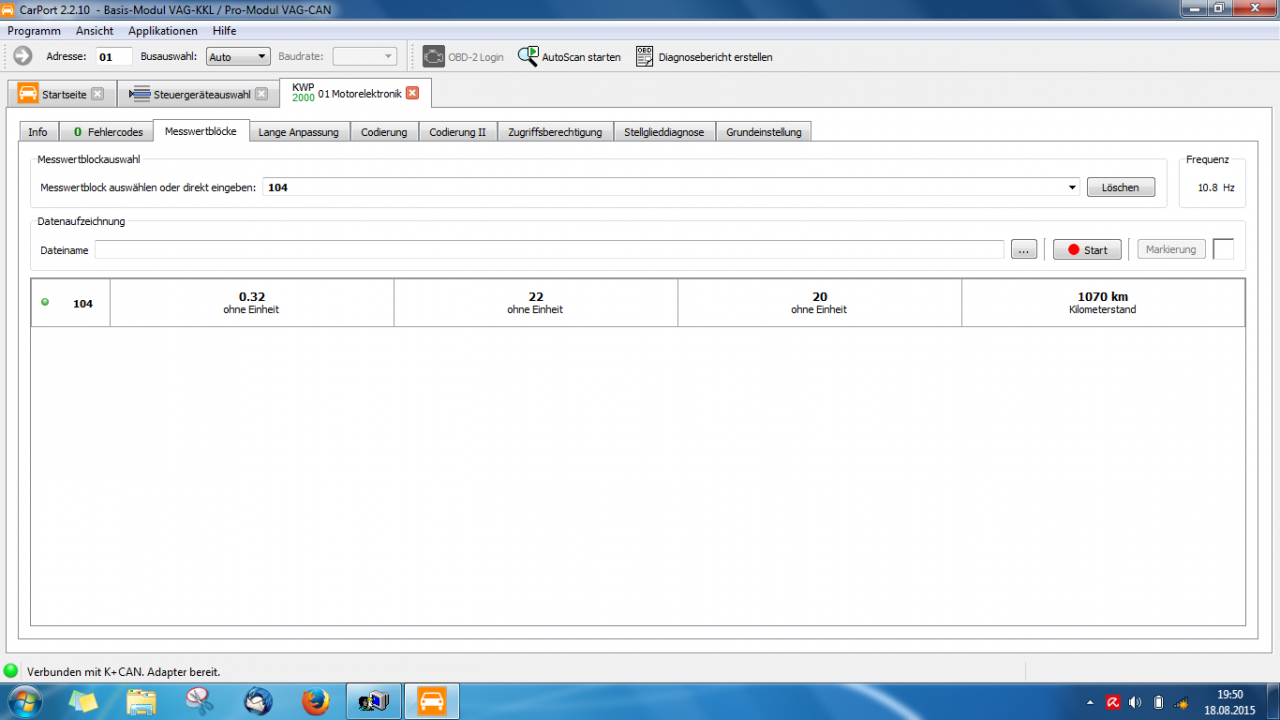Launch Firefox from the taskbar
The image size is (1280, 720).
[315, 701]
